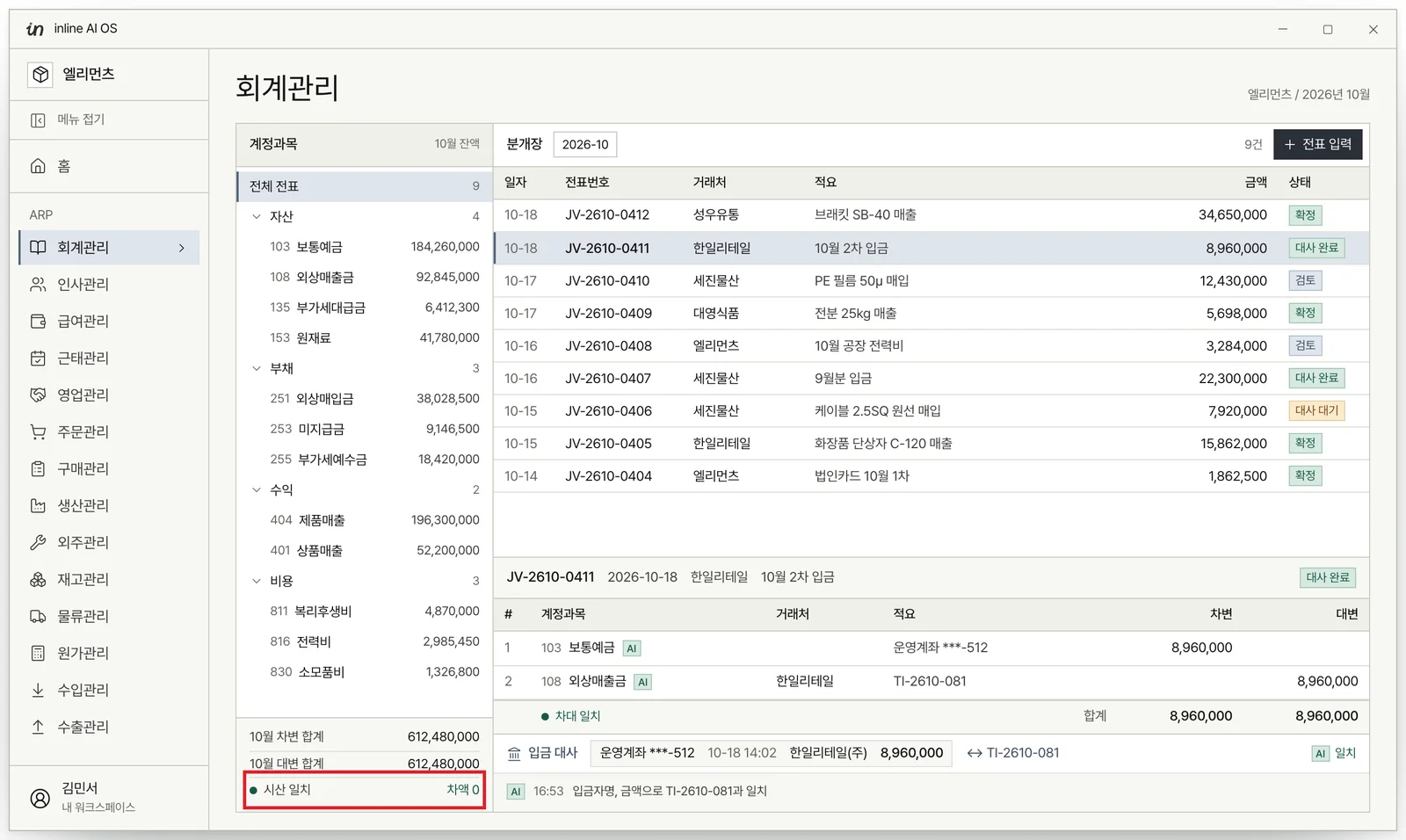Open 주문관리 cart icon
1406x840 pixels.
38,432
